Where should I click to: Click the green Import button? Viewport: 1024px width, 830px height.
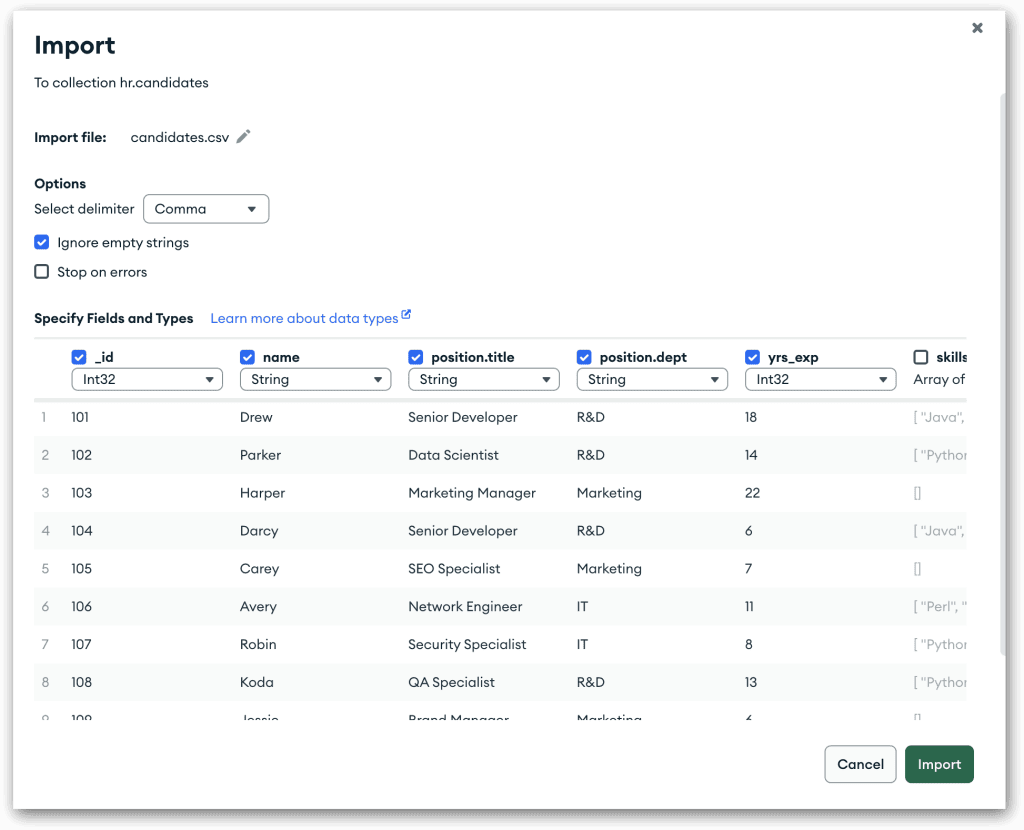pos(939,764)
